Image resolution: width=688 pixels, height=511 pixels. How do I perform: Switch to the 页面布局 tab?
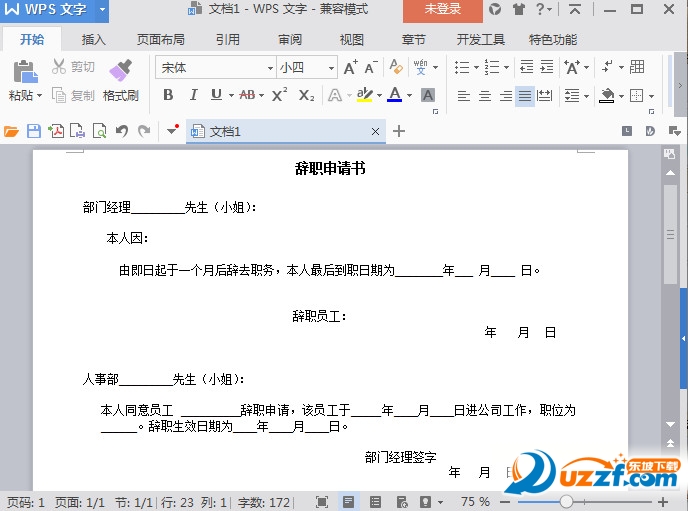click(x=161, y=39)
